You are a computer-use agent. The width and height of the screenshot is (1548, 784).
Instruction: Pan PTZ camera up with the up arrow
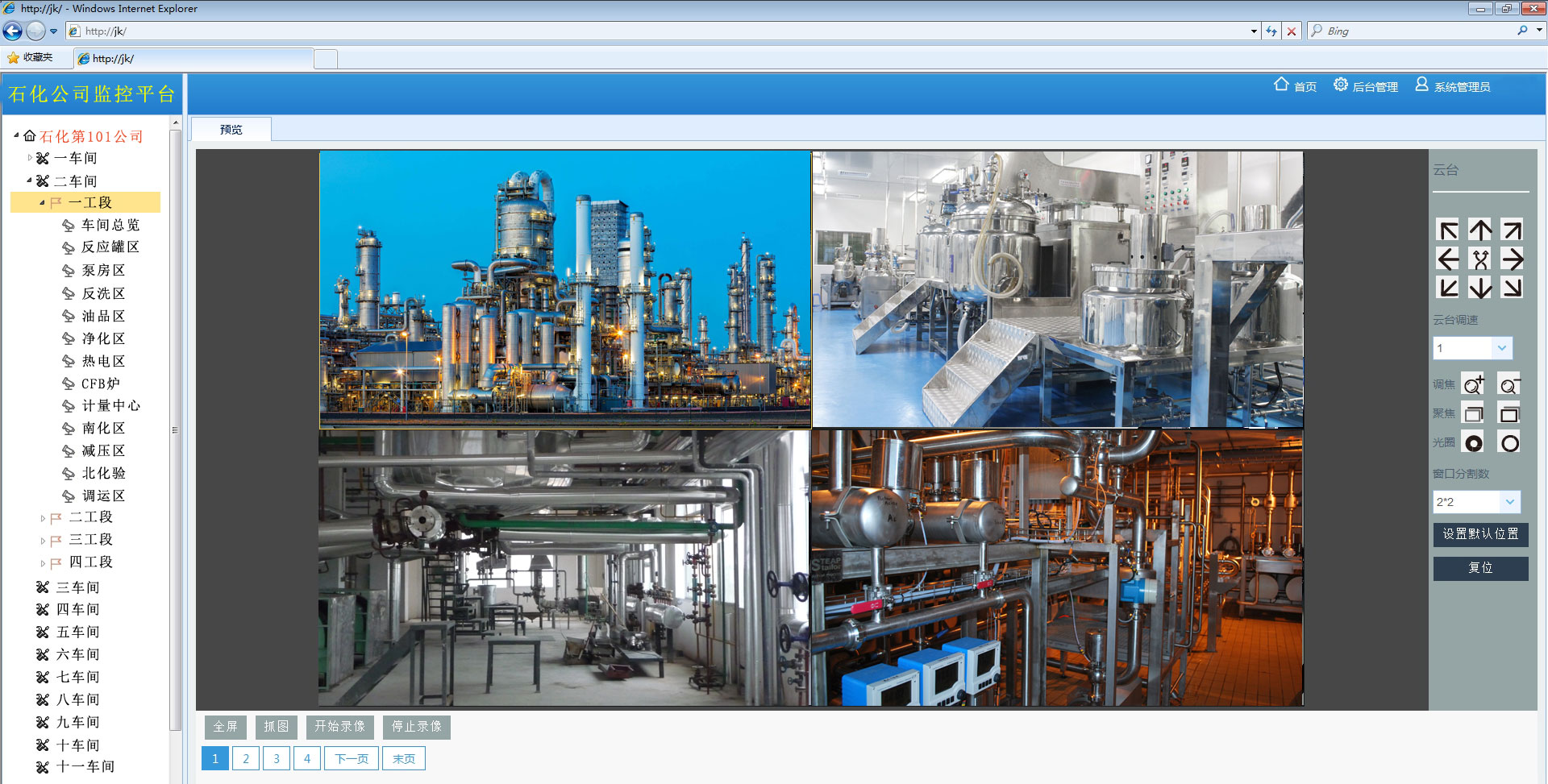(1480, 230)
